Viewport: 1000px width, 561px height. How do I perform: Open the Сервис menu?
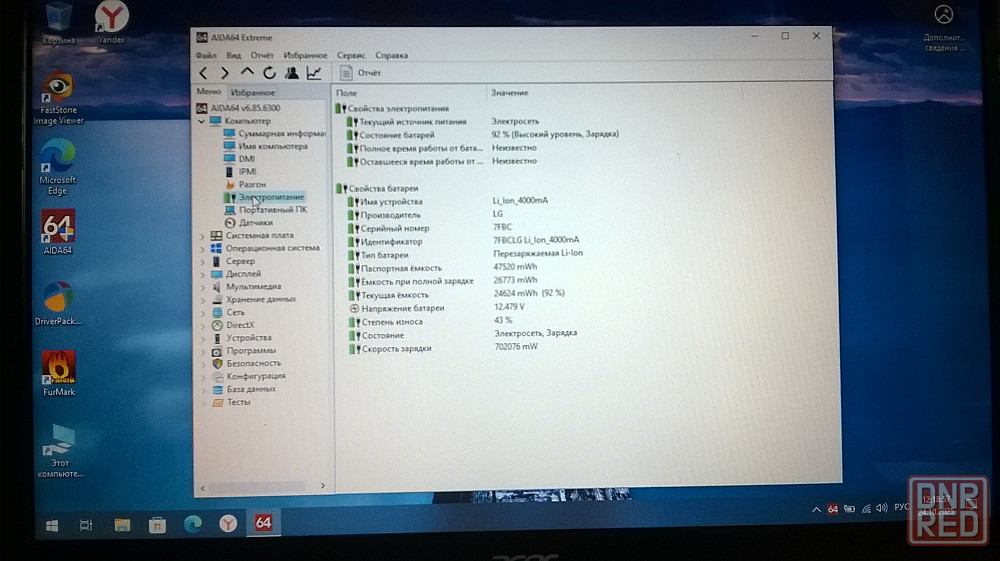point(351,56)
